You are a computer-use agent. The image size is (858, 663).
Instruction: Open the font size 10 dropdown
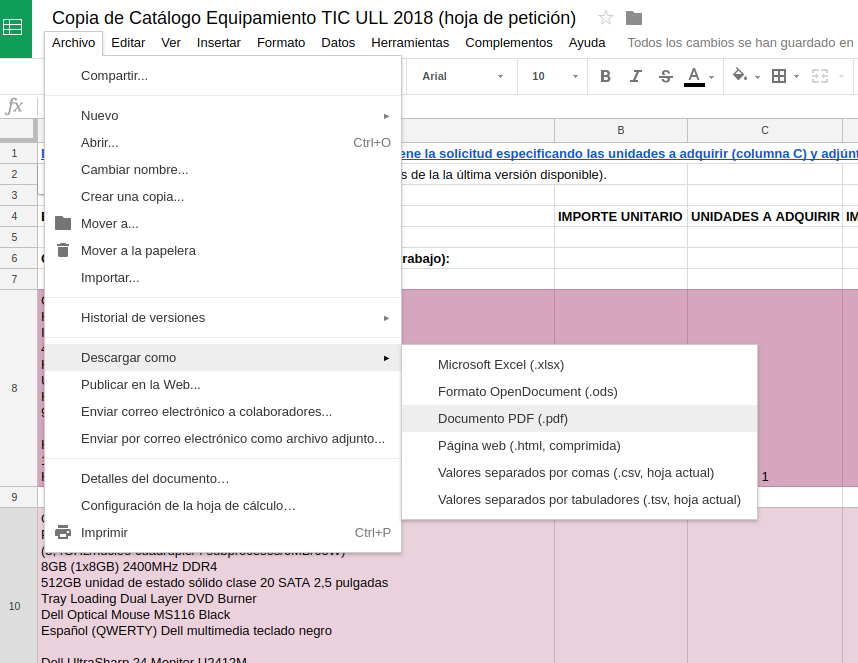click(554, 76)
